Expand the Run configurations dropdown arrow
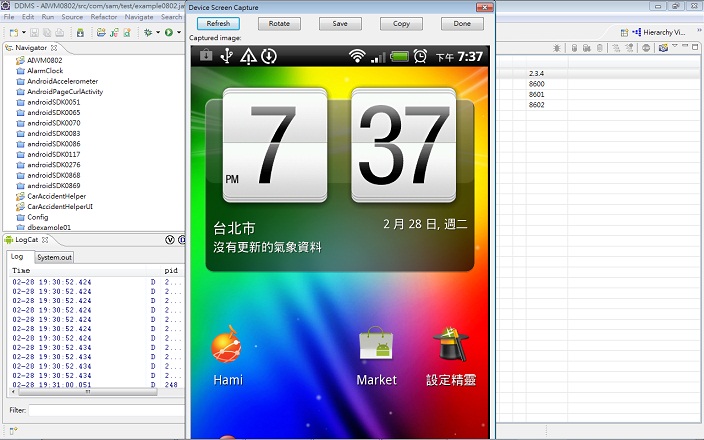 [179, 32]
